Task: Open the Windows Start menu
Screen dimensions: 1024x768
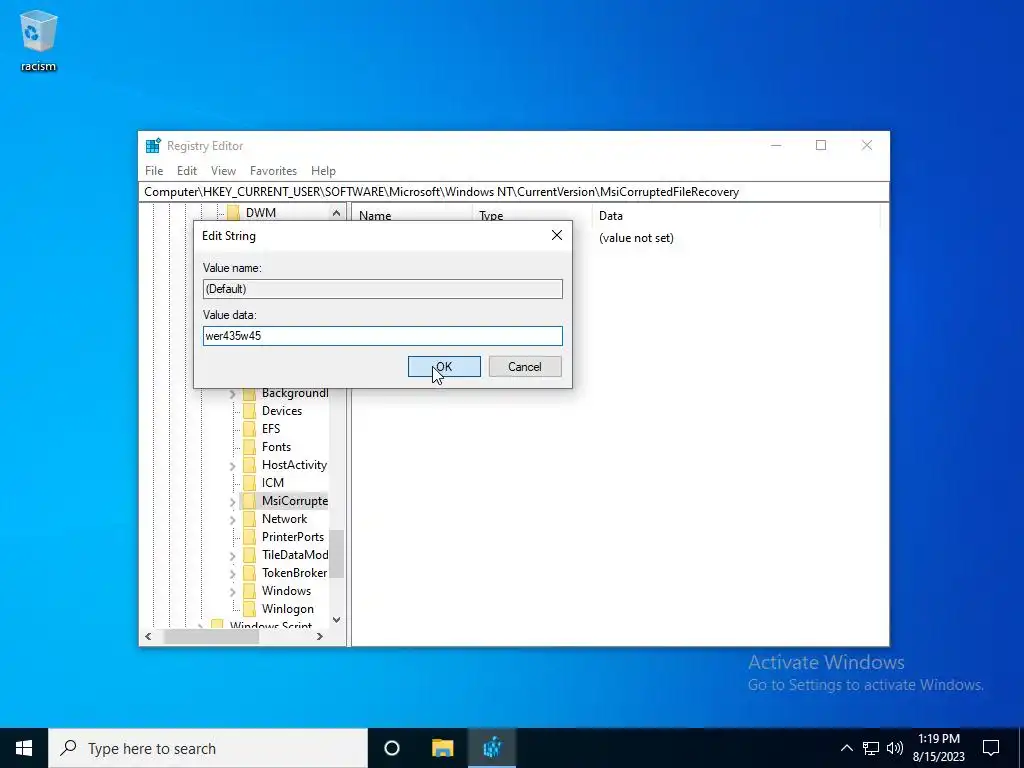Action: coord(24,748)
